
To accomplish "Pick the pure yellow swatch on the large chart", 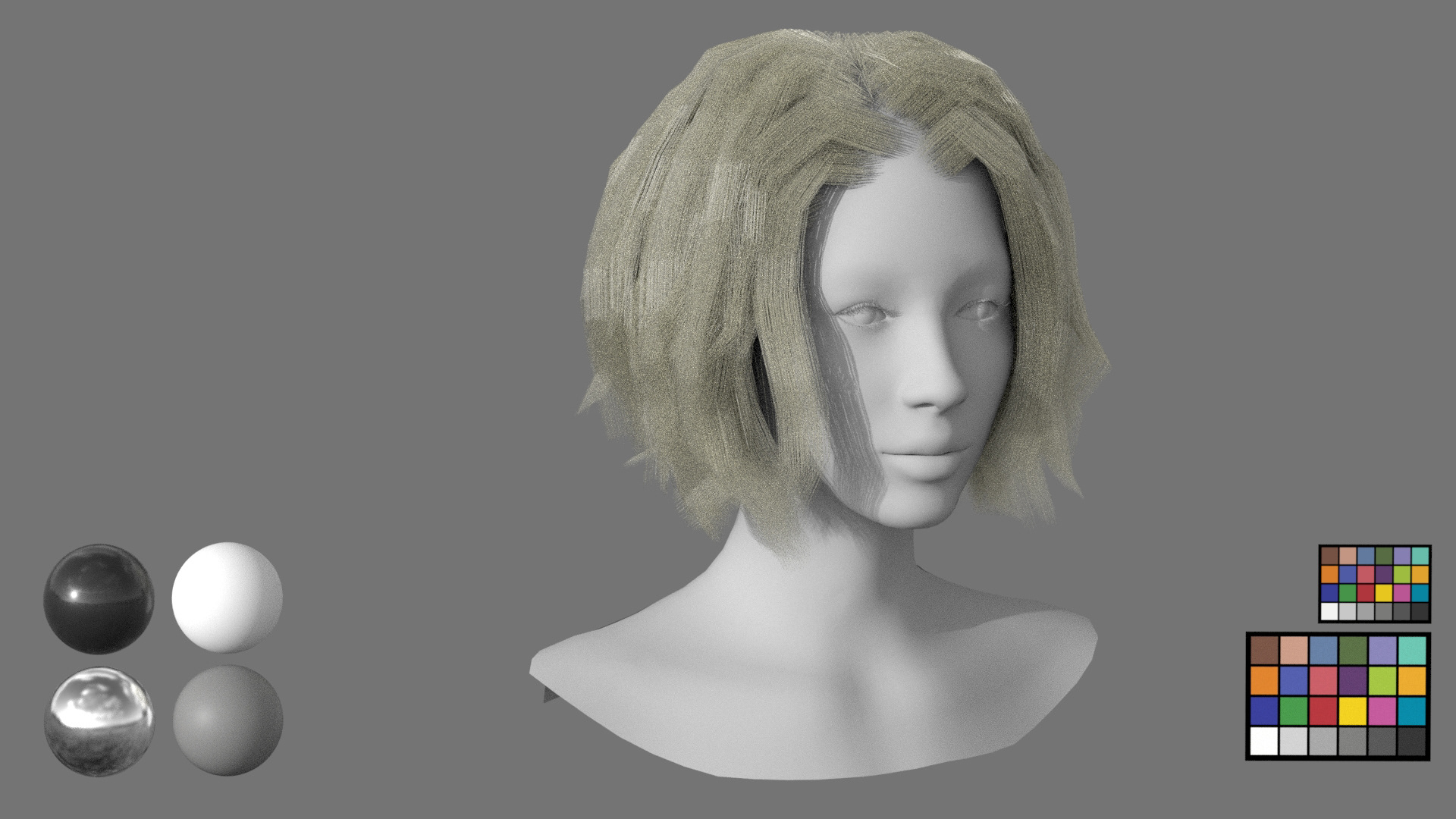I will pos(1353,711).
